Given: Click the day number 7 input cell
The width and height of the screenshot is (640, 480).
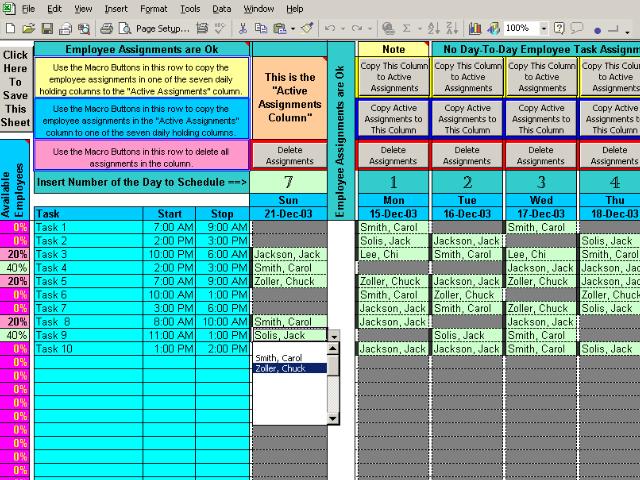Looking at the screenshot, I should pyautogui.click(x=289, y=182).
